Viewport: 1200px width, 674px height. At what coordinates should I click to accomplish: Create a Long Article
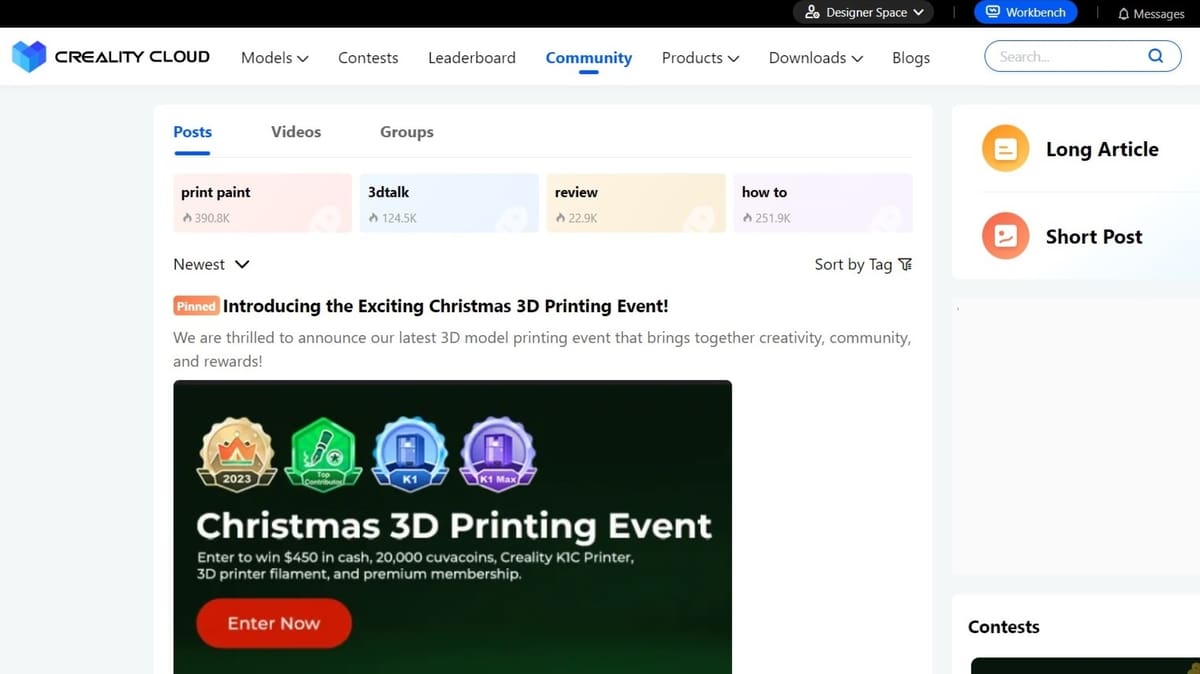[1102, 149]
